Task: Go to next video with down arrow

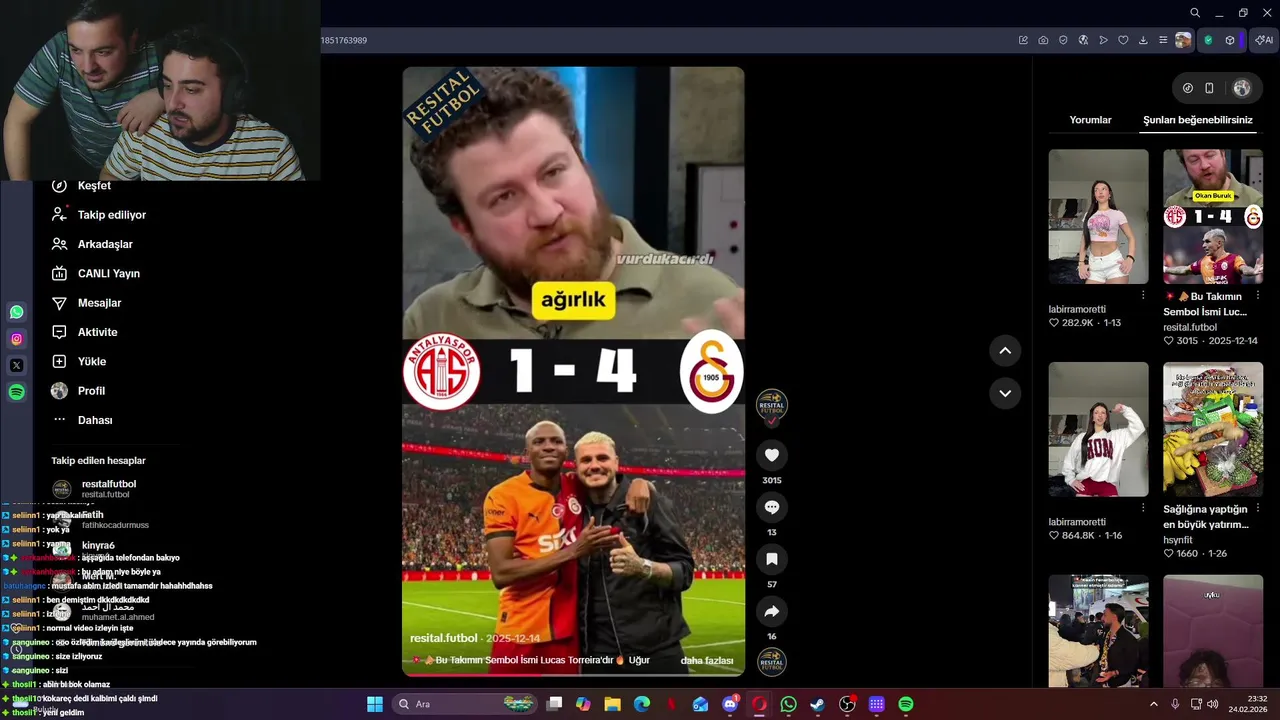Action: click(1005, 393)
